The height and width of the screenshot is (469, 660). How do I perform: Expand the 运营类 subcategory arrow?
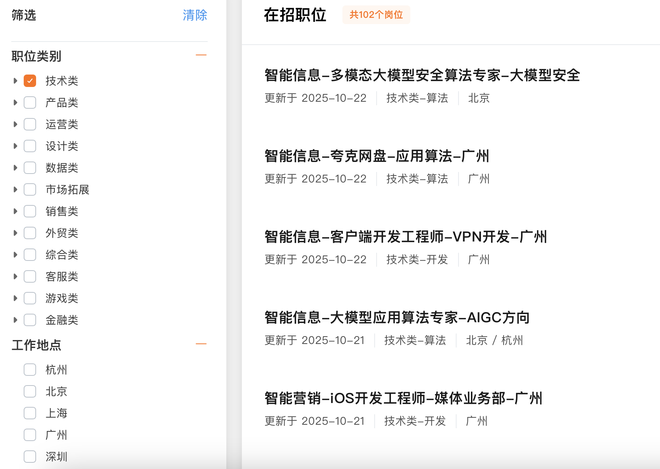tap(15, 125)
